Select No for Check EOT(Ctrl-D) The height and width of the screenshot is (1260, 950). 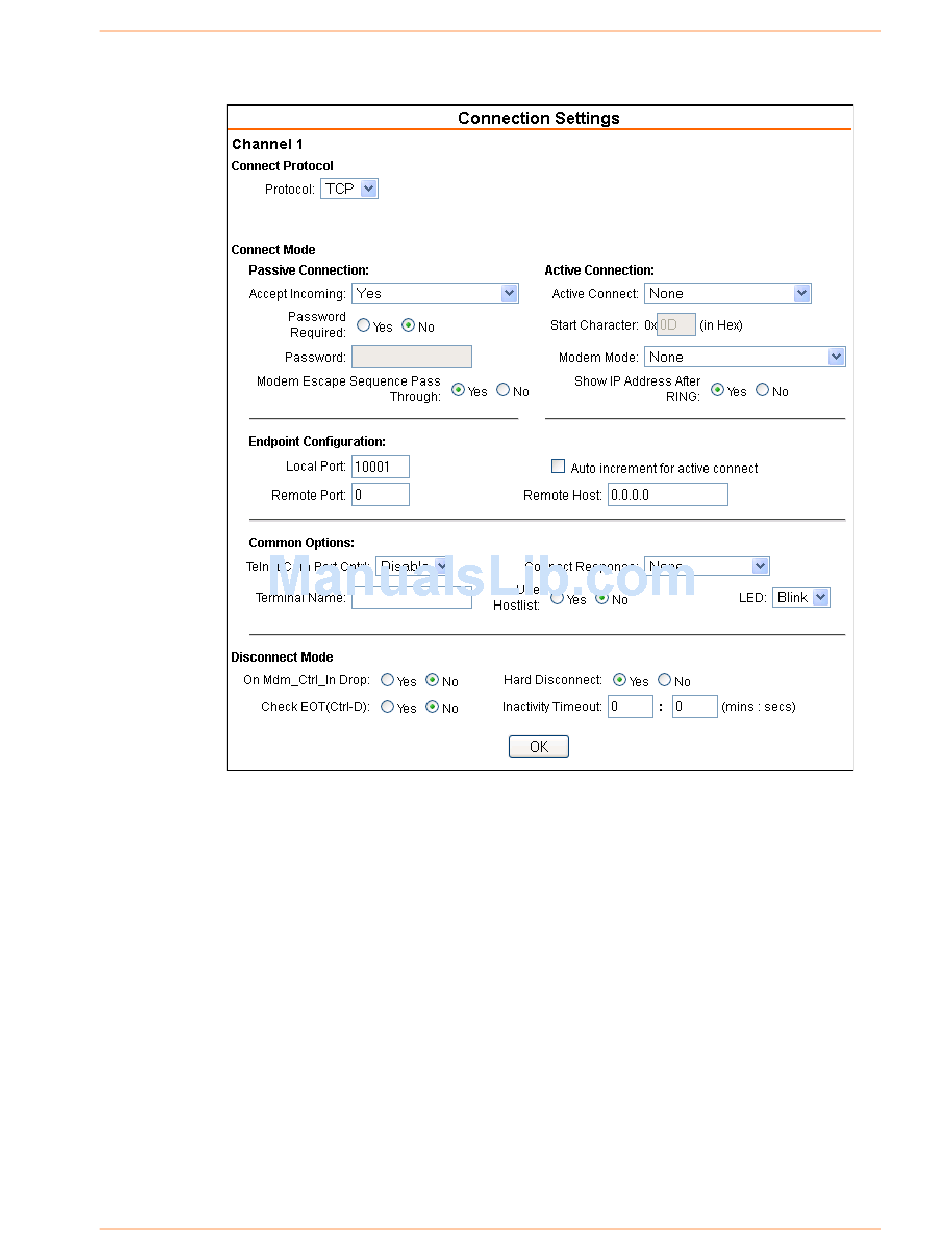pos(432,707)
